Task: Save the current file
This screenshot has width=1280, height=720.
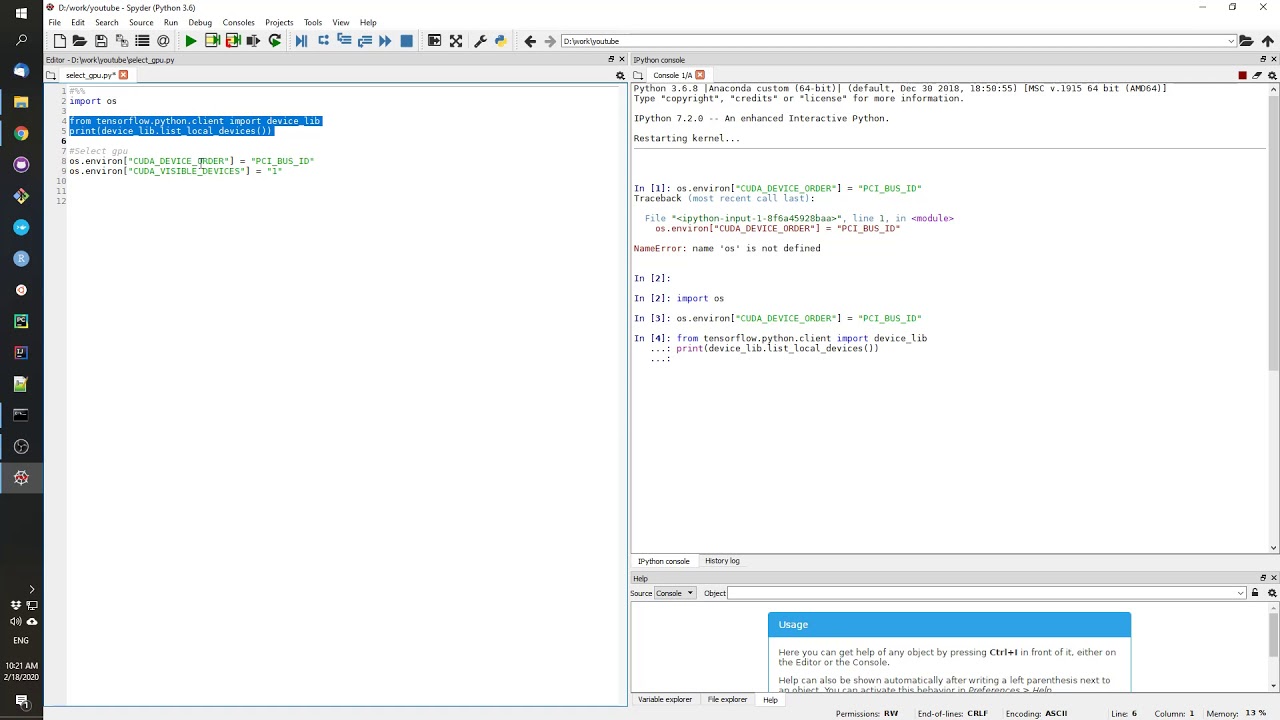Action: tap(101, 41)
